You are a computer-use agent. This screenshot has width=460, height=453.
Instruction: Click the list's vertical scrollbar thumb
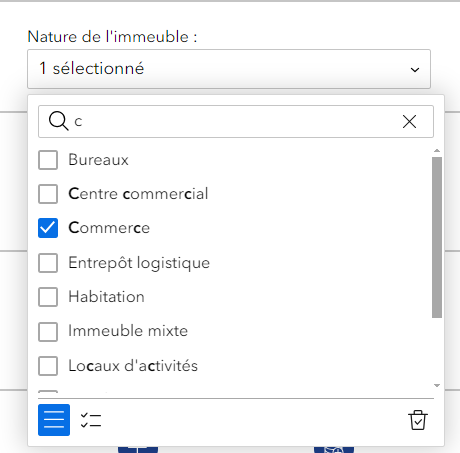pyautogui.click(x=437, y=237)
